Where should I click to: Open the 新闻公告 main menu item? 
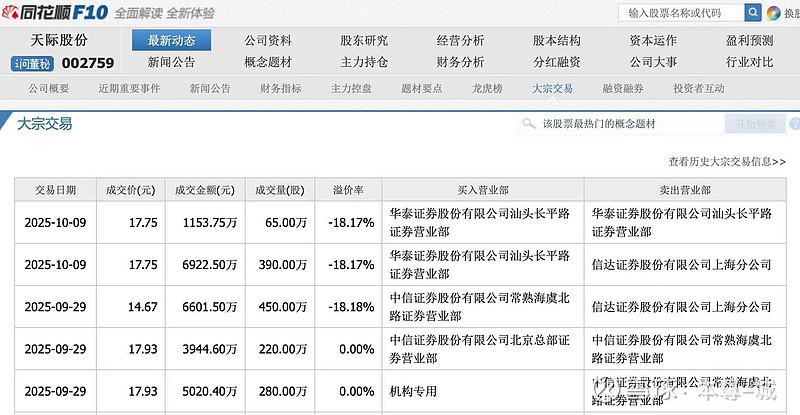[171, 62]
